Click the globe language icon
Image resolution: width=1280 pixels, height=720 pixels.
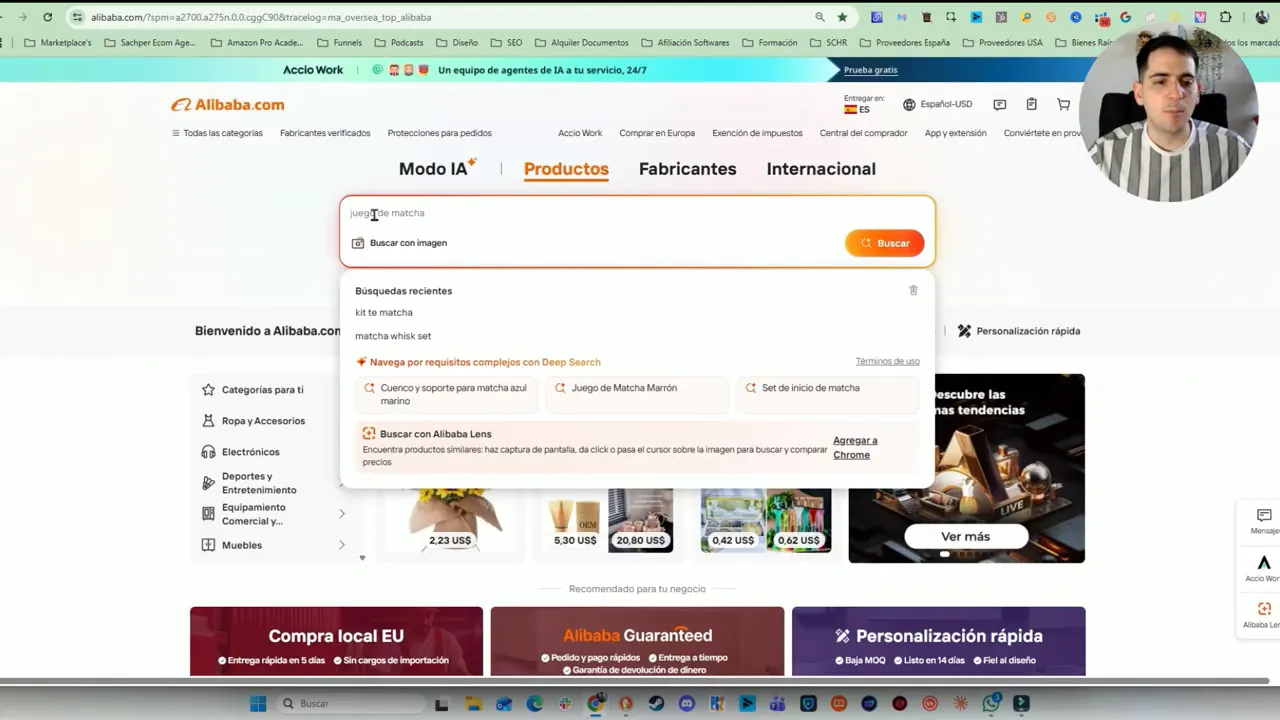tap(909, 105)
